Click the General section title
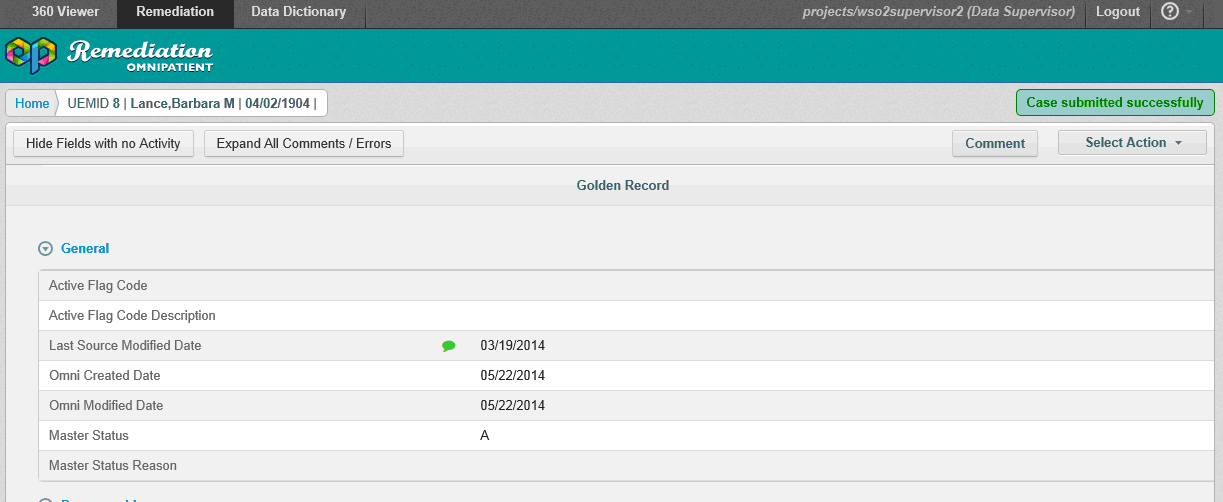This screenshot has width=1223, height=502. tap(85, 248)
